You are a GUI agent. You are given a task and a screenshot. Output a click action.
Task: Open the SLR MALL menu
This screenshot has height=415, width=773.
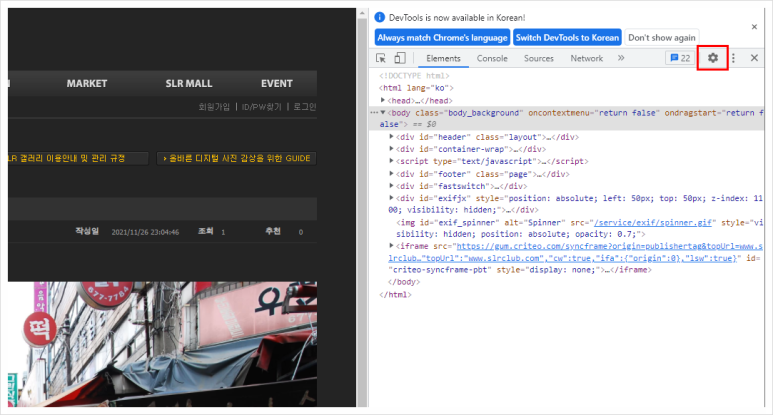pyautogui.click(x=189, y=83)
